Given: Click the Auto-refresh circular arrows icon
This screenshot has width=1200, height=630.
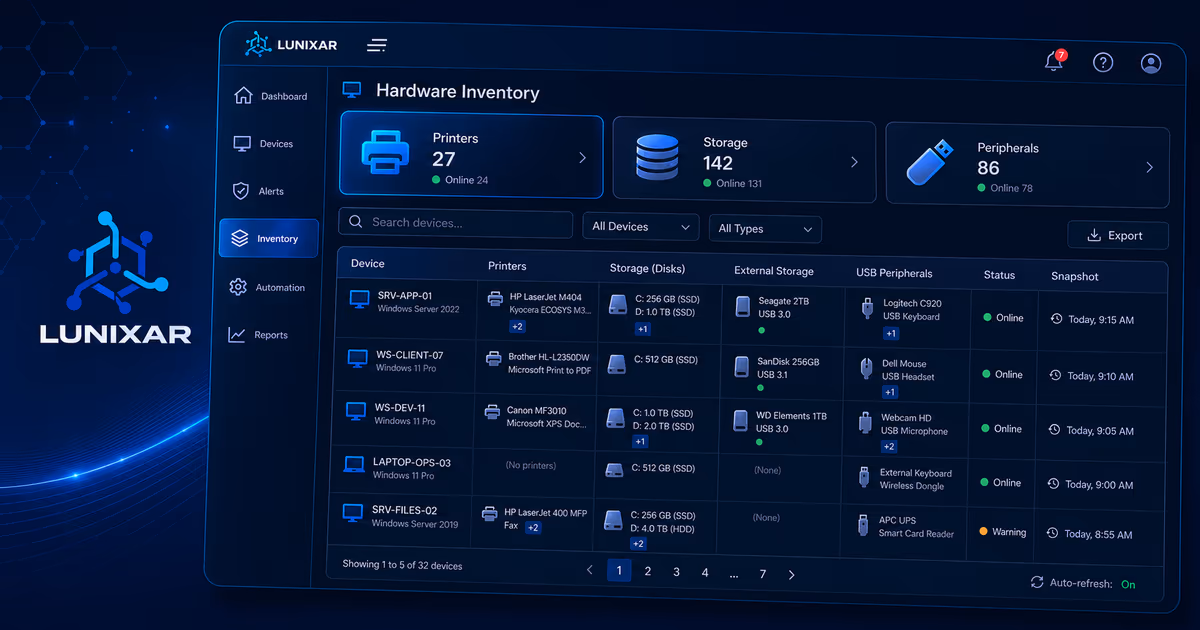Looking at the screenshot, I should [x=1037, y=582].
